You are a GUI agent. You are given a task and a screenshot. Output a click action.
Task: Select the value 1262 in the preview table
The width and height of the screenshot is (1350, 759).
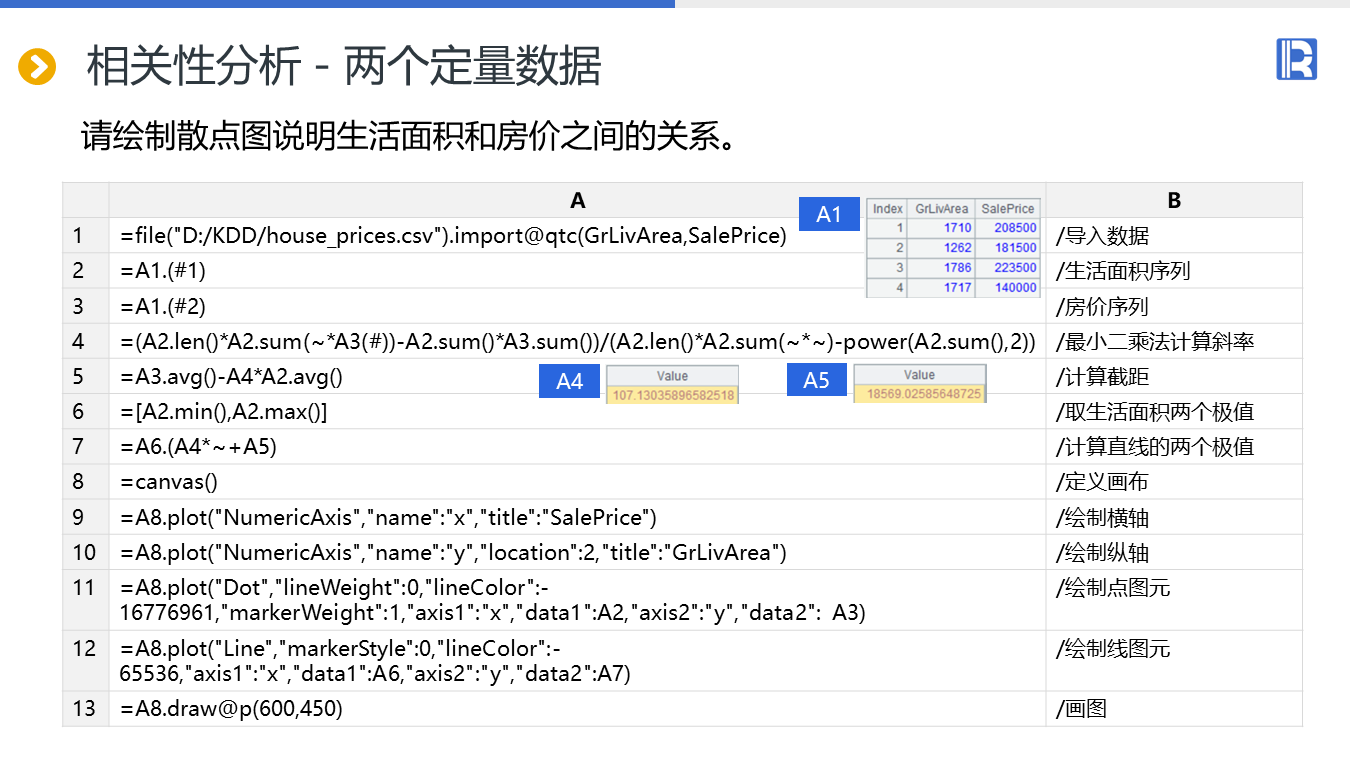click(x=957, y=248)
